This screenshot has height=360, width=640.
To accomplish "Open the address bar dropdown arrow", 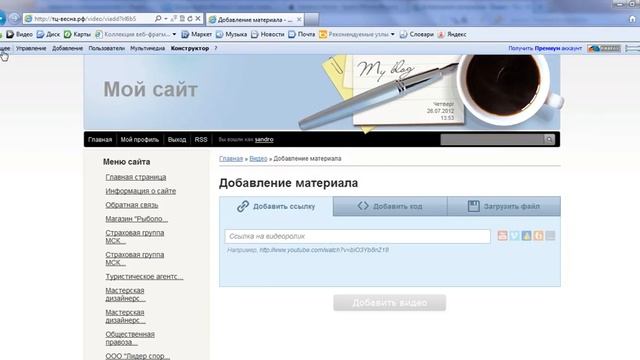I will (x=166, y=19).
